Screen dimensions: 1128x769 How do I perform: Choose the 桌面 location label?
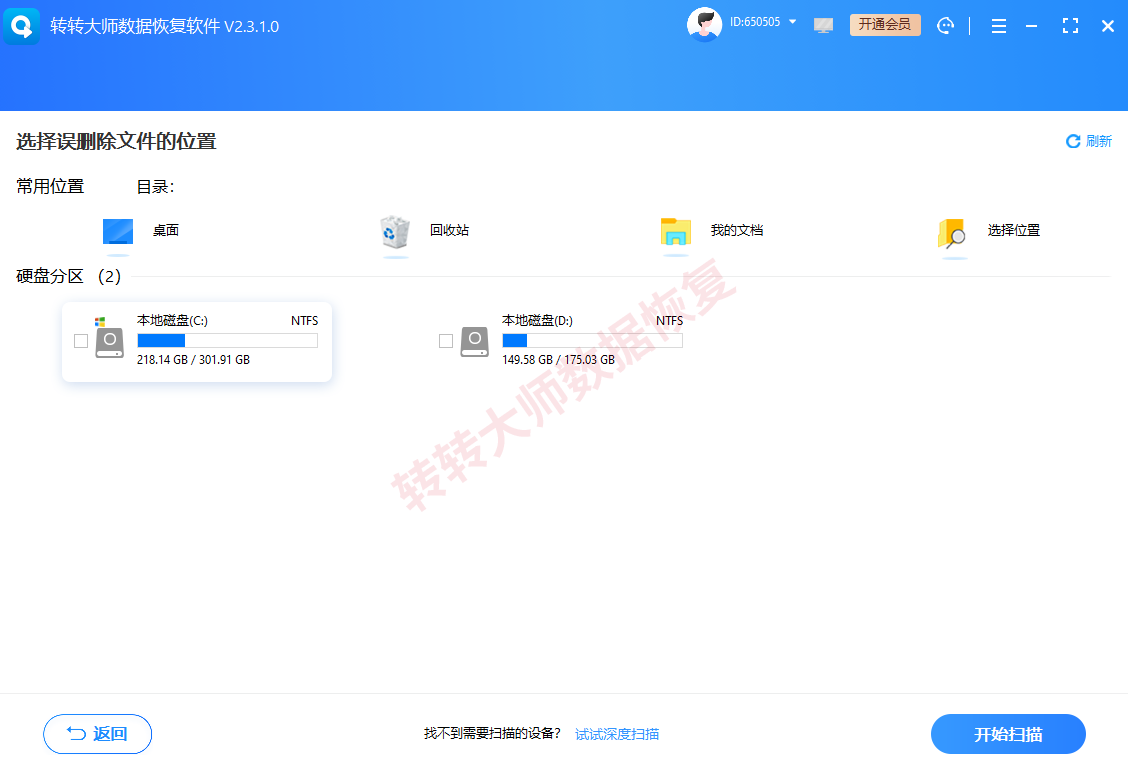[165, 230]
